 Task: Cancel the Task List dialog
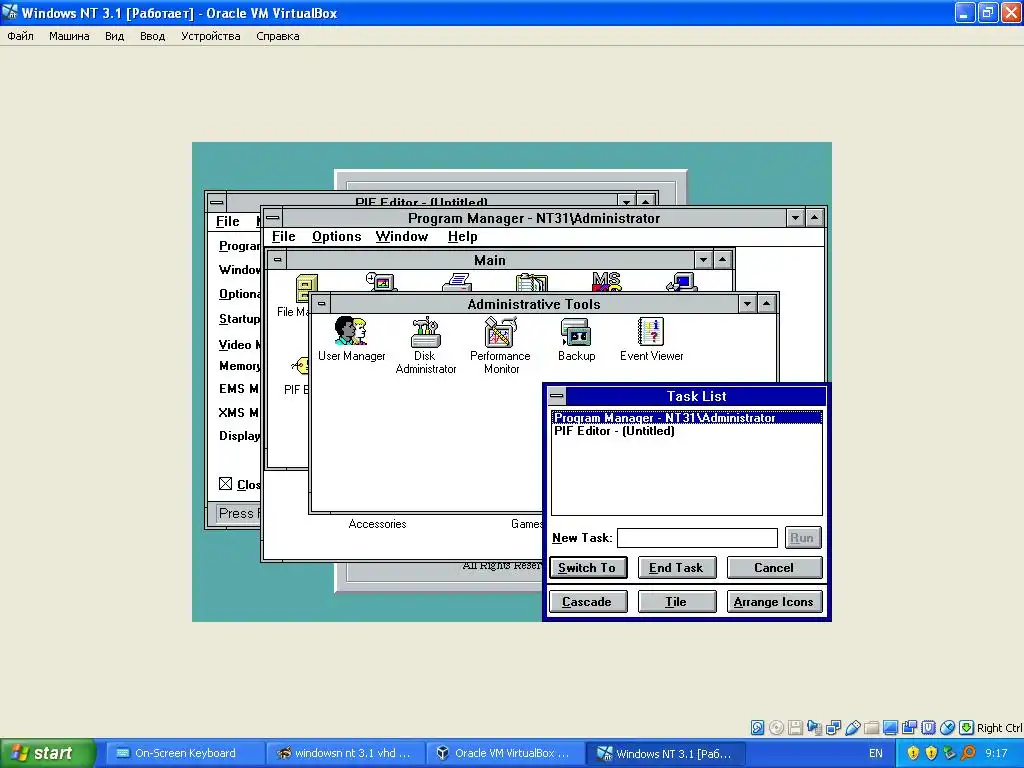pyautogui.click(x=774, y=568)
